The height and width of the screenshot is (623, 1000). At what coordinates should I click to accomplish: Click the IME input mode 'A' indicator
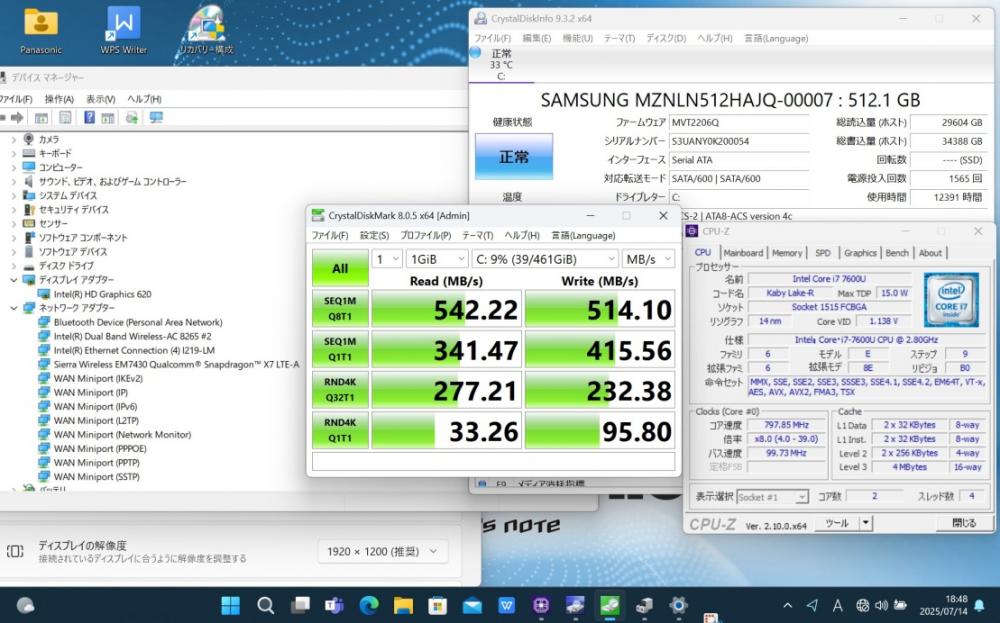(837, 605)
